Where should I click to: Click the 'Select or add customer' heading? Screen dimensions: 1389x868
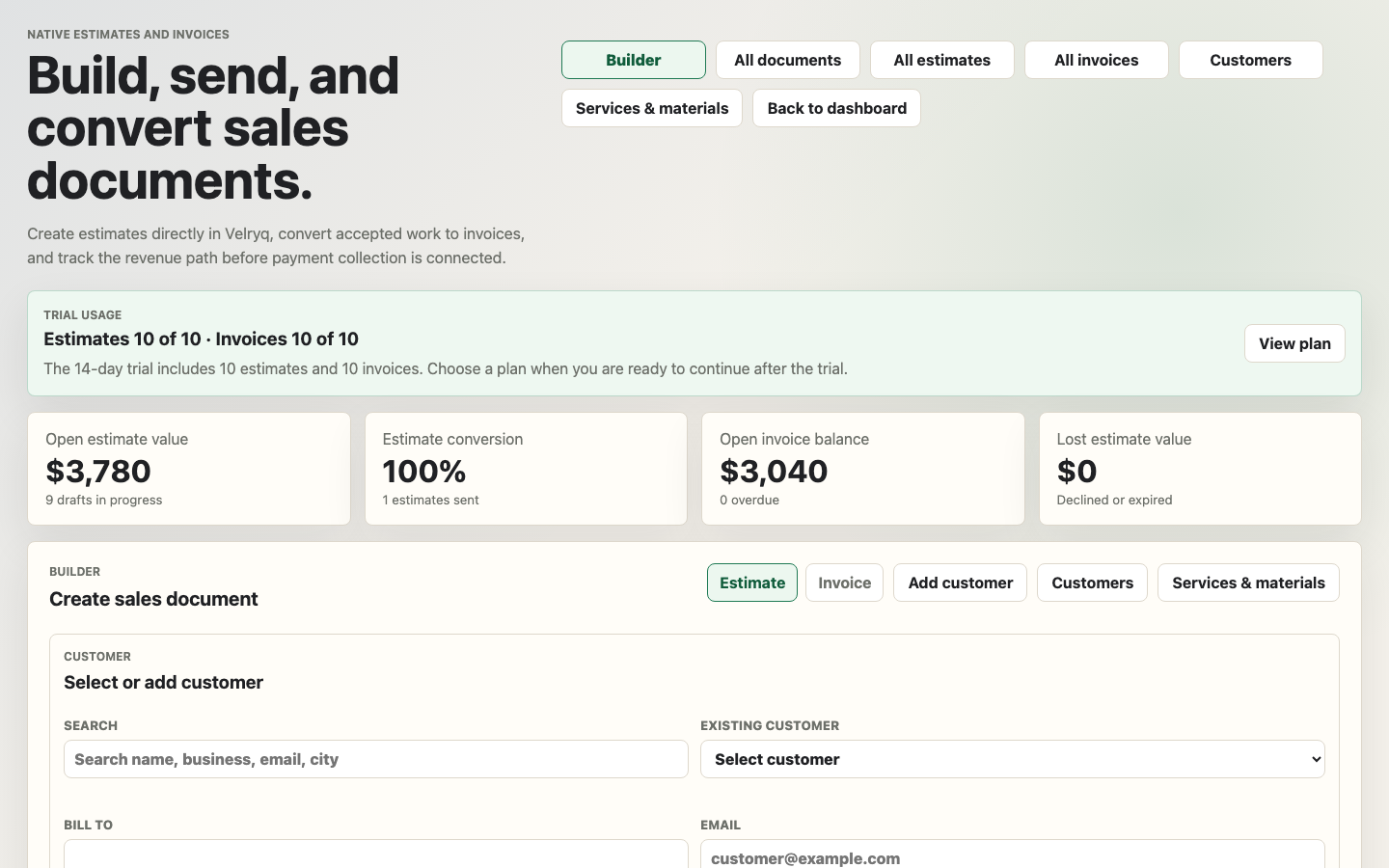(163, 682)
